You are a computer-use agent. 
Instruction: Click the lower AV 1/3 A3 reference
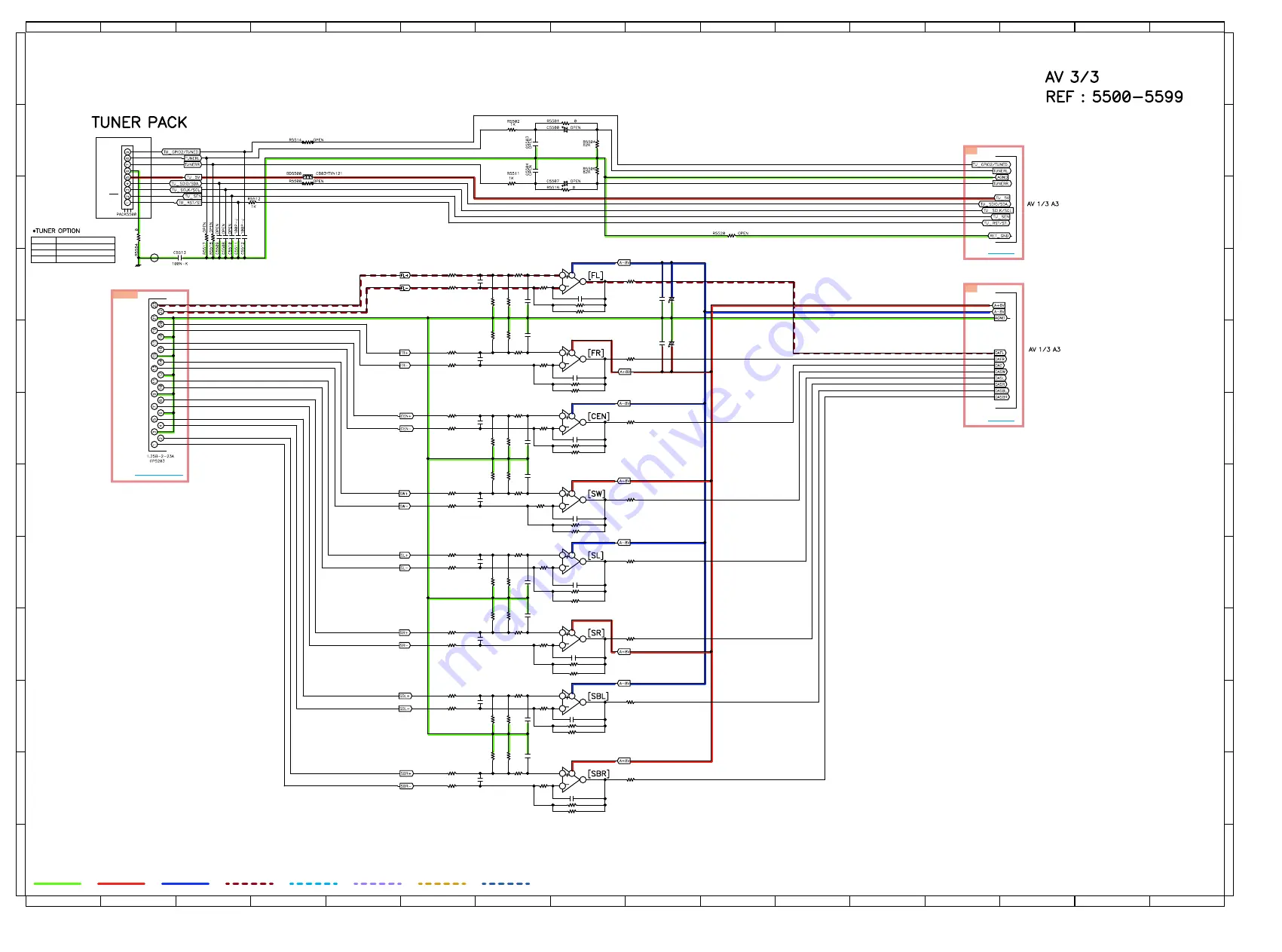pyautogui.click(x=1045, y=350)
